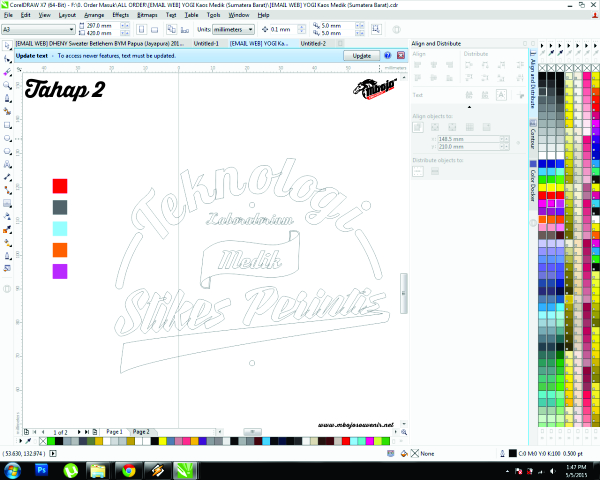Screen dimensions: 600x480
Task: Switch to the DHENY Sweater Betlehem document tab
Action: click(x=99, y=44)
